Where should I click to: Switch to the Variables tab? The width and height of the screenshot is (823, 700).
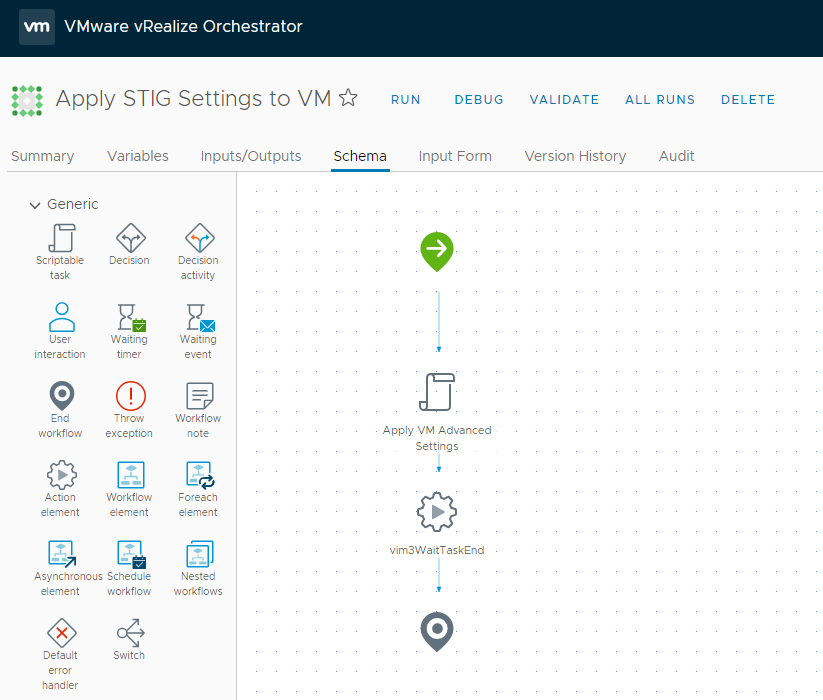tap(137, 156)
